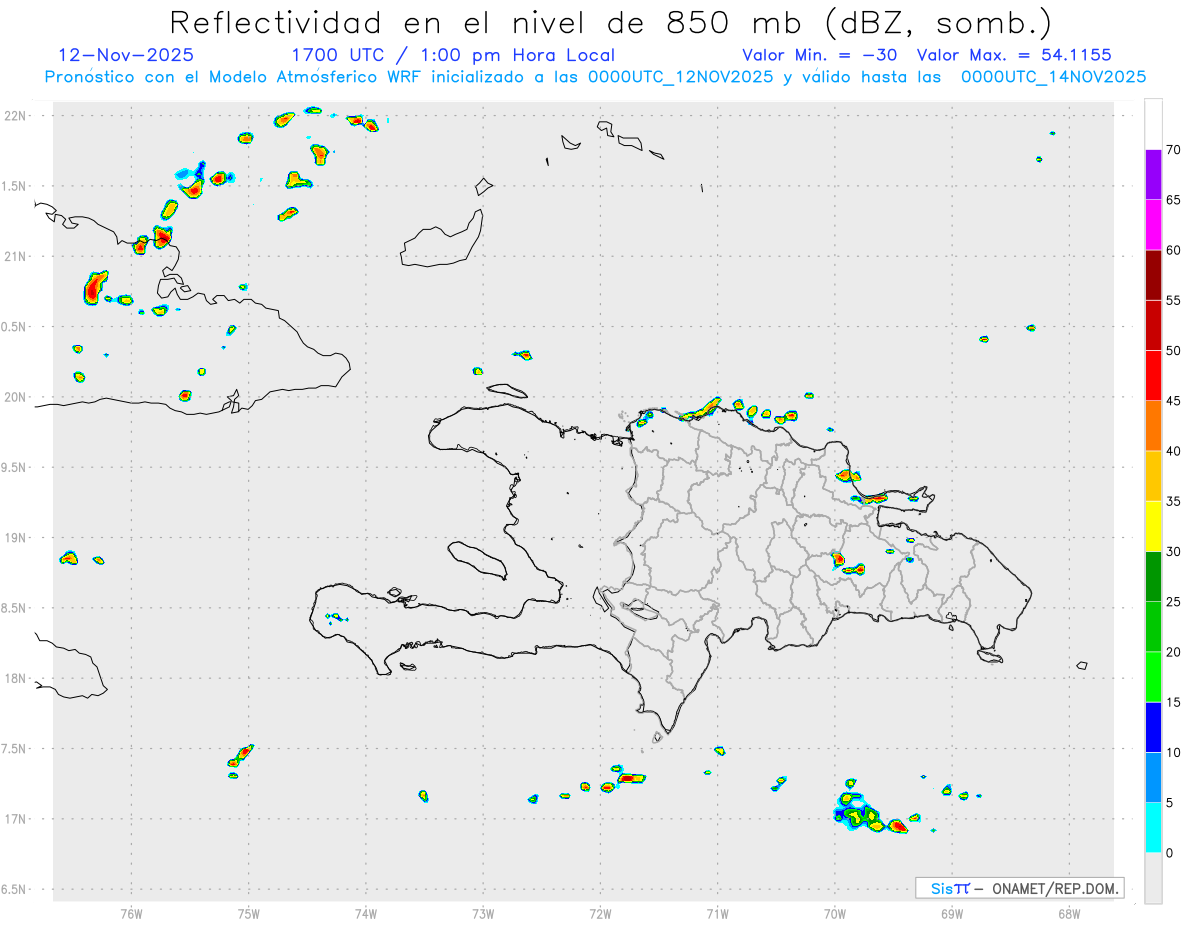Screen dimensions: 1200x927
Task: Click the colorbar value label '25'
Action: pyautogui.click(x=1174, y=602)
